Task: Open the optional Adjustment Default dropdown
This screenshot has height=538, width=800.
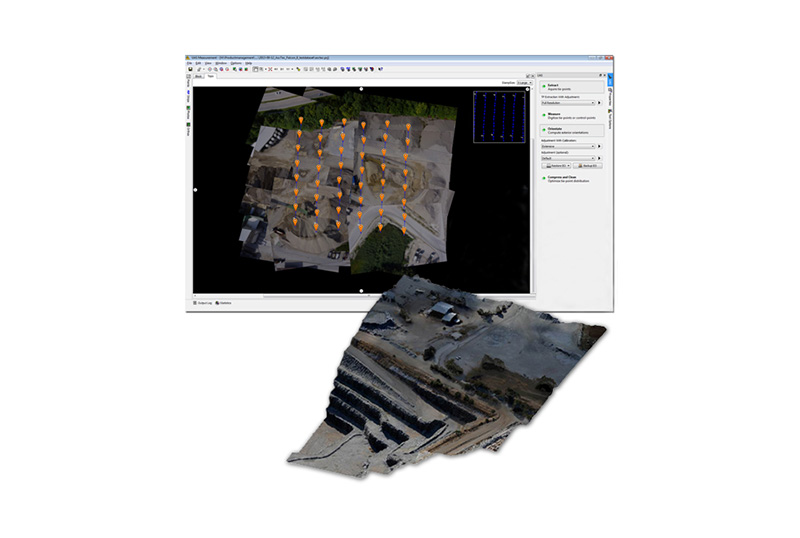Action: coord(566,157)
